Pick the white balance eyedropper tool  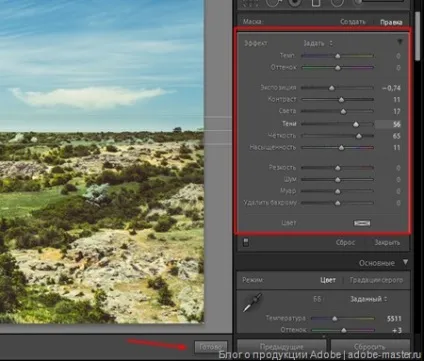coord(252,302)
